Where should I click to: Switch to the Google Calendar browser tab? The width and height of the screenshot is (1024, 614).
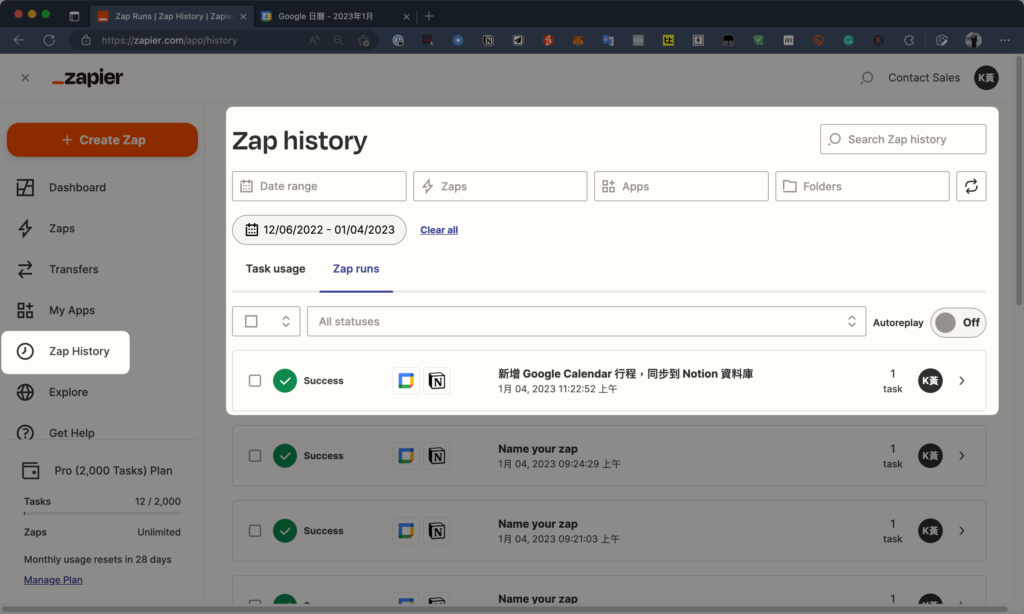[336, 16]
